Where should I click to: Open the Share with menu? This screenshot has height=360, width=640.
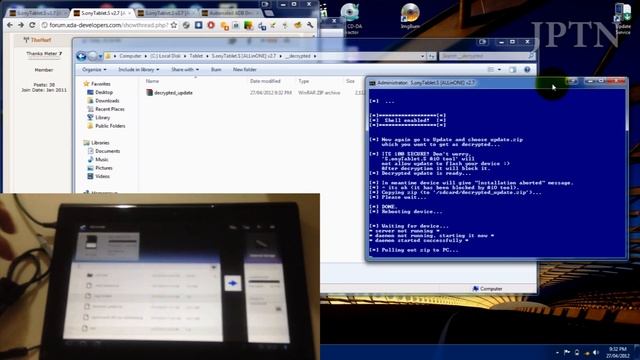pyautogui.click(x=185, y=70)
